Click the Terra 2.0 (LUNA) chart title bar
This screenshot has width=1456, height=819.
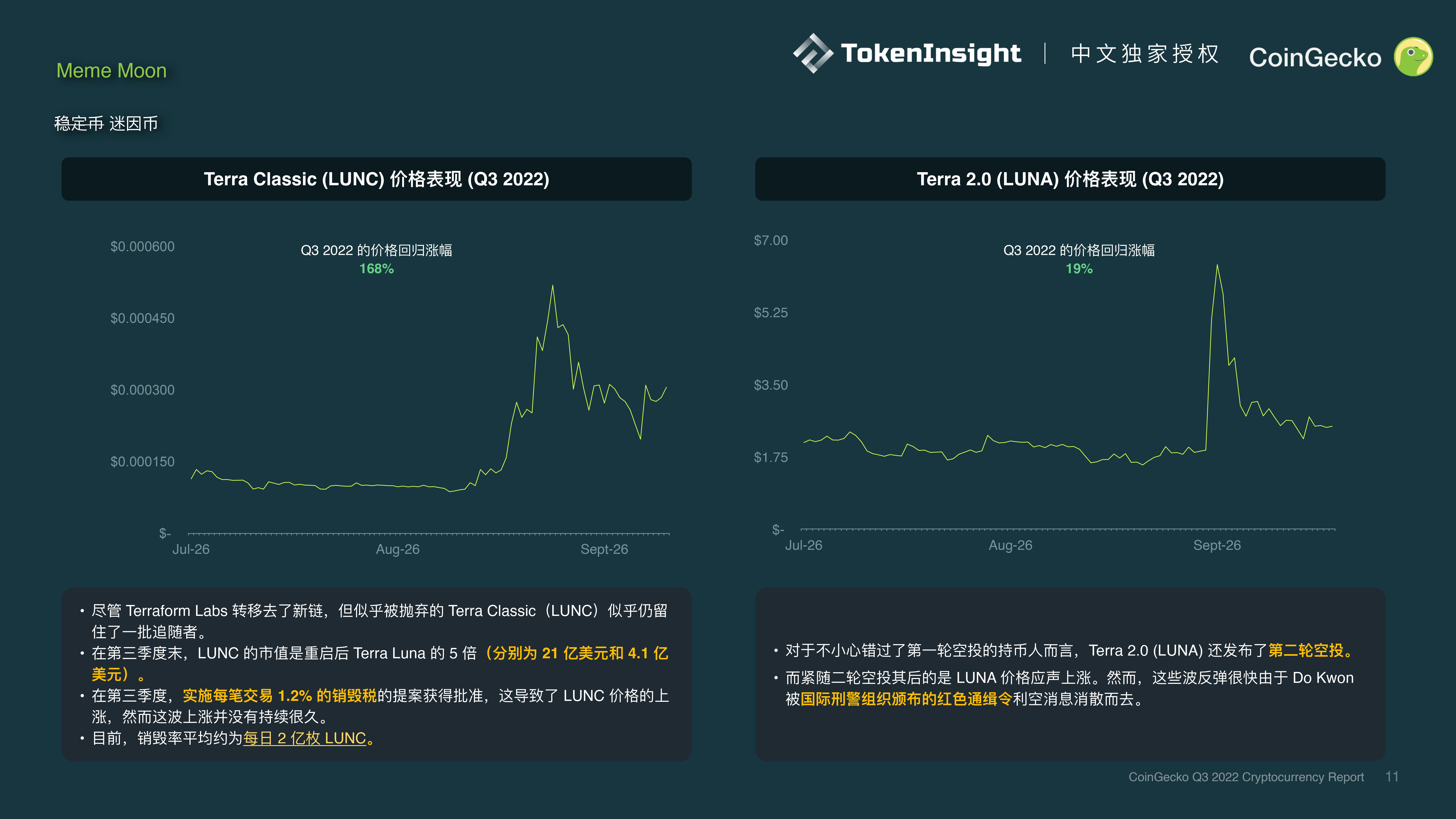pos(1070,179)
